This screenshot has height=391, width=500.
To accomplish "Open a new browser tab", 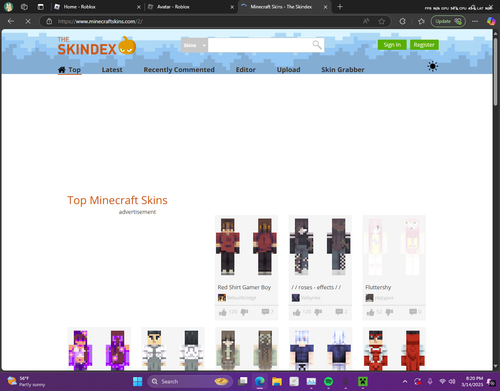I will tap(340, 7).
